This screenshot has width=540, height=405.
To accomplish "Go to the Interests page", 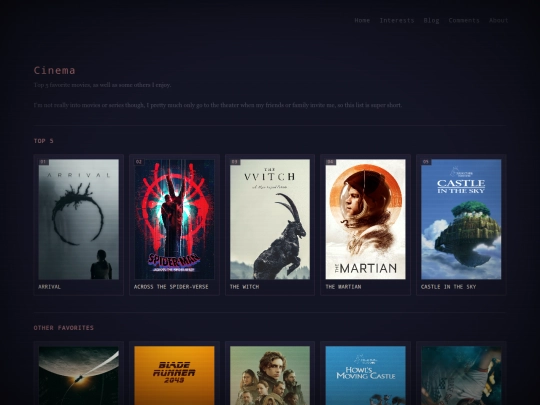I will pos(397,21).
